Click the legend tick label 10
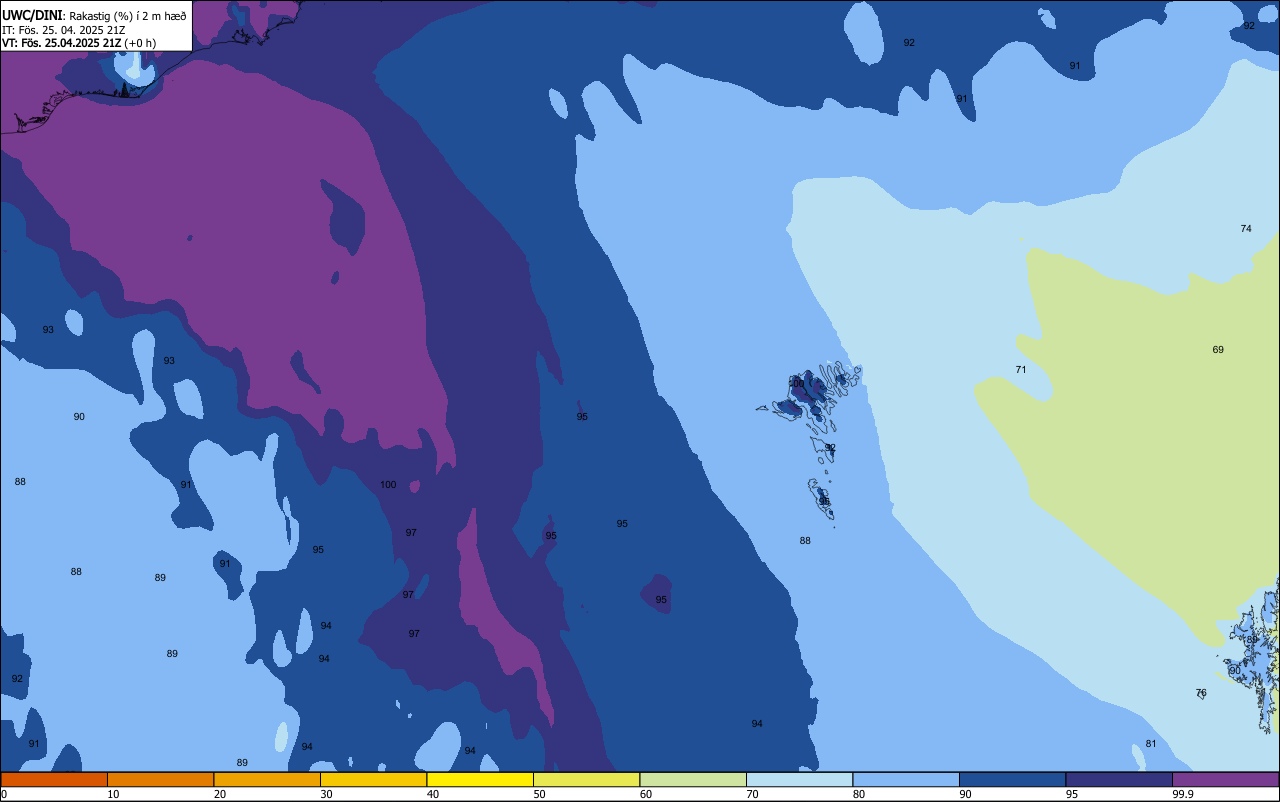1280x802 pixels. (x=114, y=794)
